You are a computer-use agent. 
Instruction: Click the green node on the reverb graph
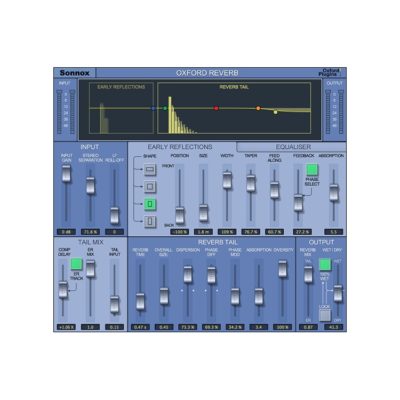165,108
